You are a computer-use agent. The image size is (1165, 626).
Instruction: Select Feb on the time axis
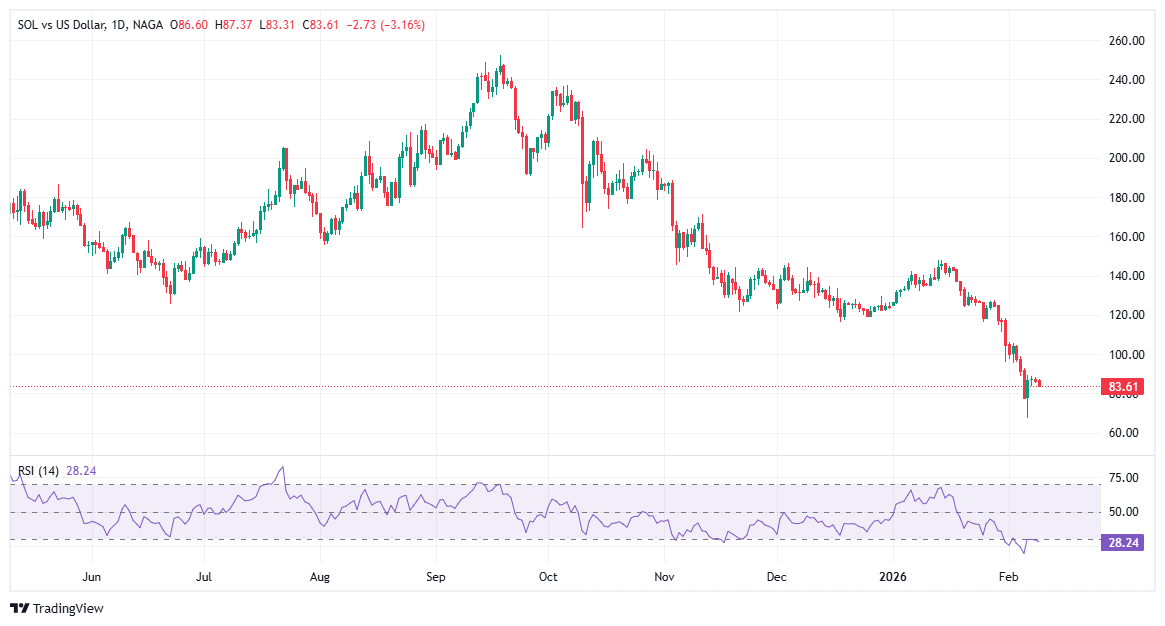(x=1008, y=577)
